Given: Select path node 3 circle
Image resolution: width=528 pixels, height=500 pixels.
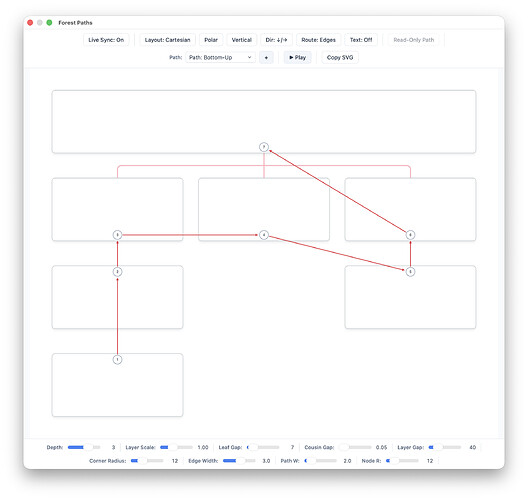Looking at the screenshot, I should tap(117, 235).
